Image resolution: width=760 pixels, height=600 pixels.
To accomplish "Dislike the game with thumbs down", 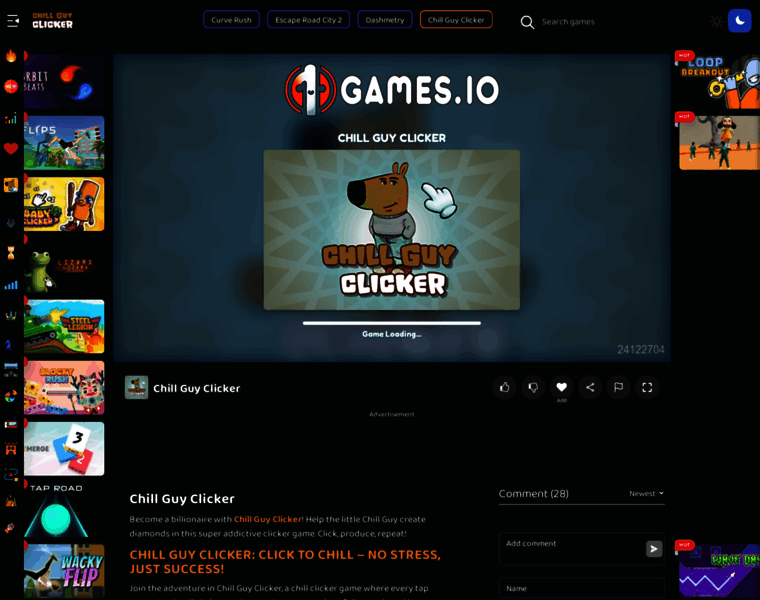I will [533, 387].
